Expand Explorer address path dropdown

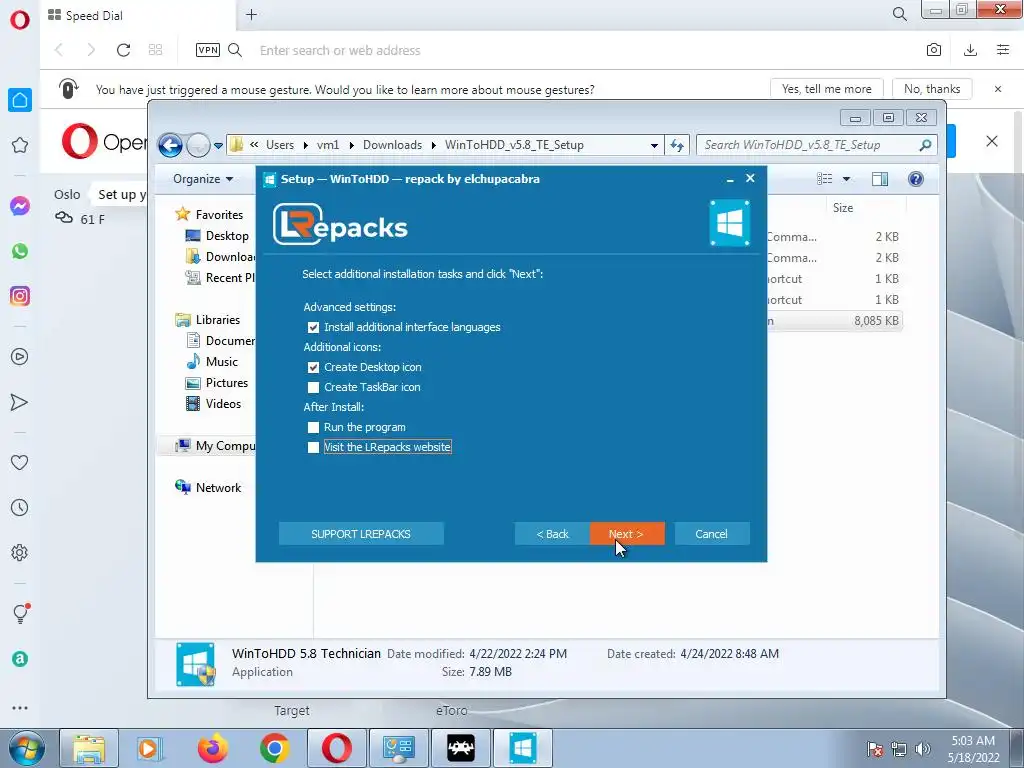pos(654,146)
